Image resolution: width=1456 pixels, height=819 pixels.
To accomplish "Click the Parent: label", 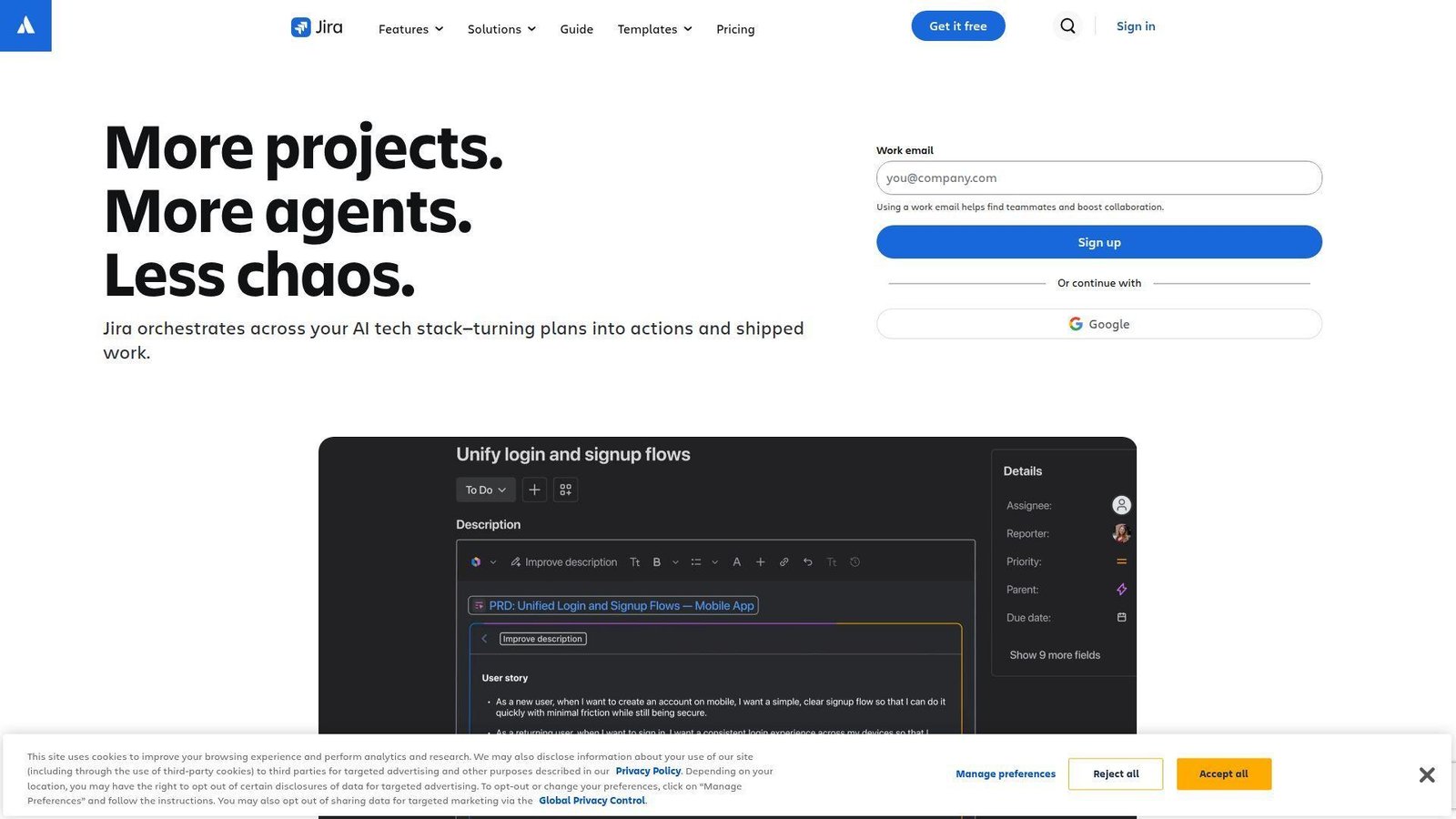I will 1023,590.
